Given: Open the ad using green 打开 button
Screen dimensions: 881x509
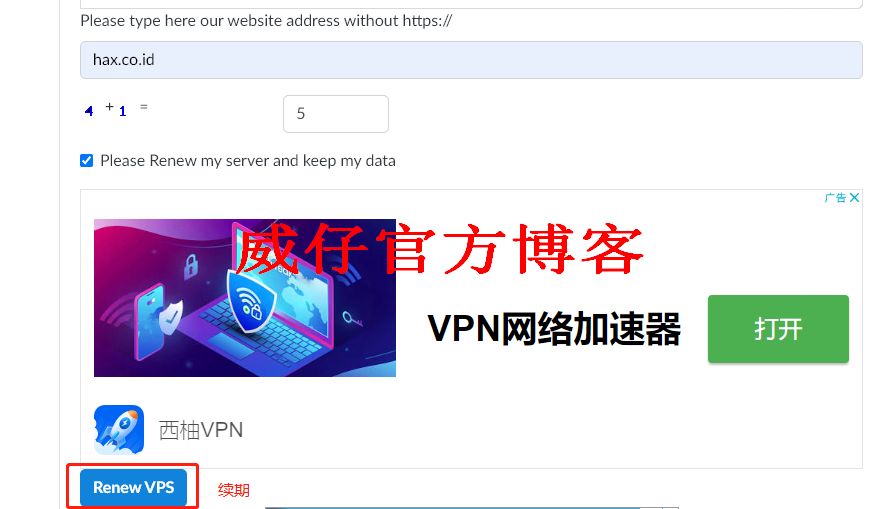Looking at the screenshot, I should tap(778, 329).
